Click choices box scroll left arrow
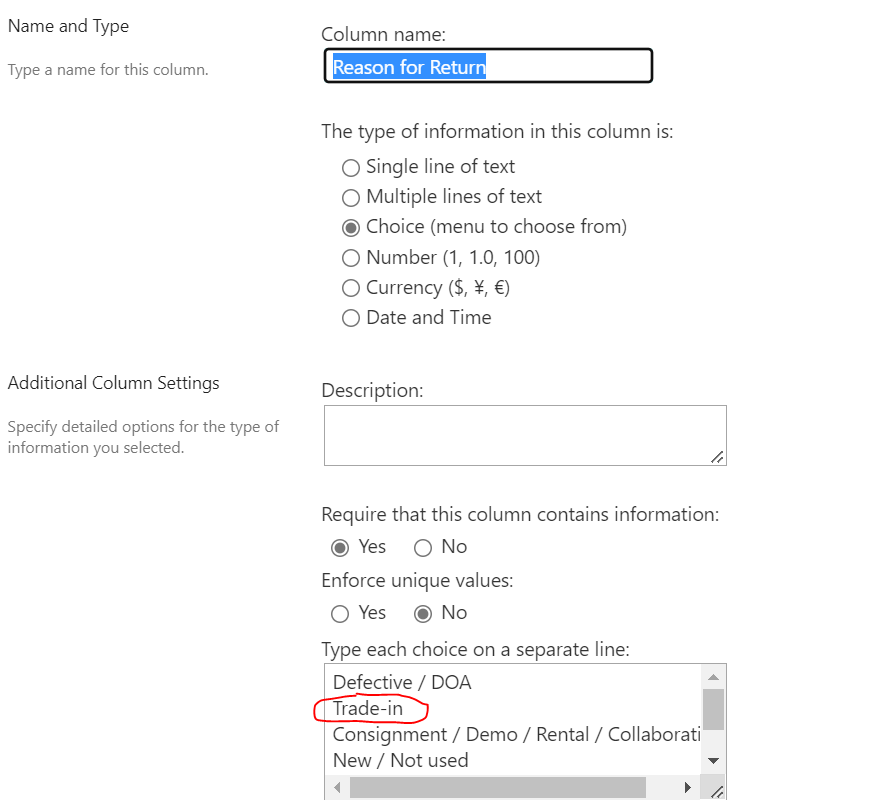The height and width of the screenshot is (800, 877). [337, 788]
